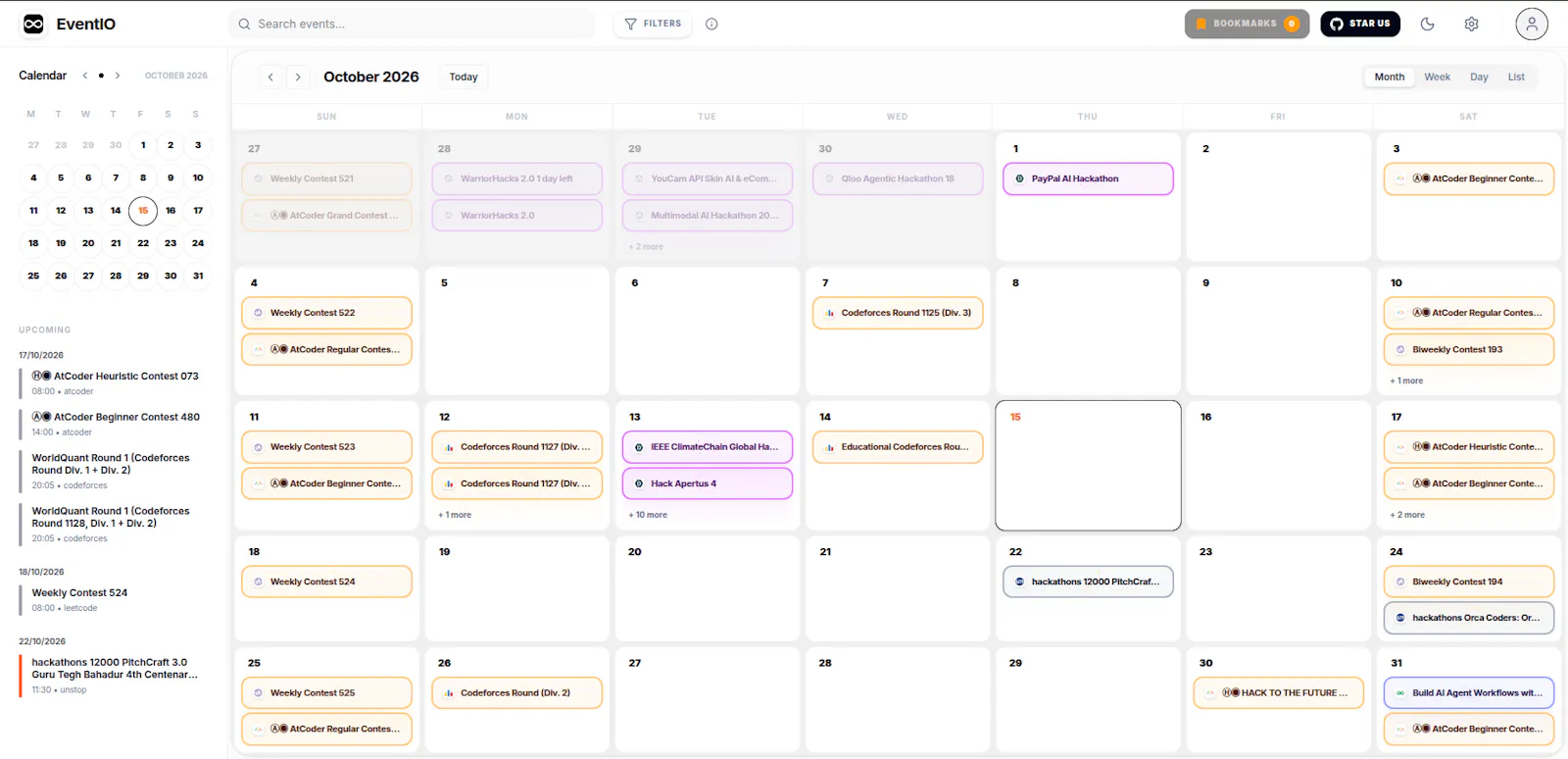Switch to Week view tab
Viewport: 1568px width, 759px height.
pos(1437,76)
